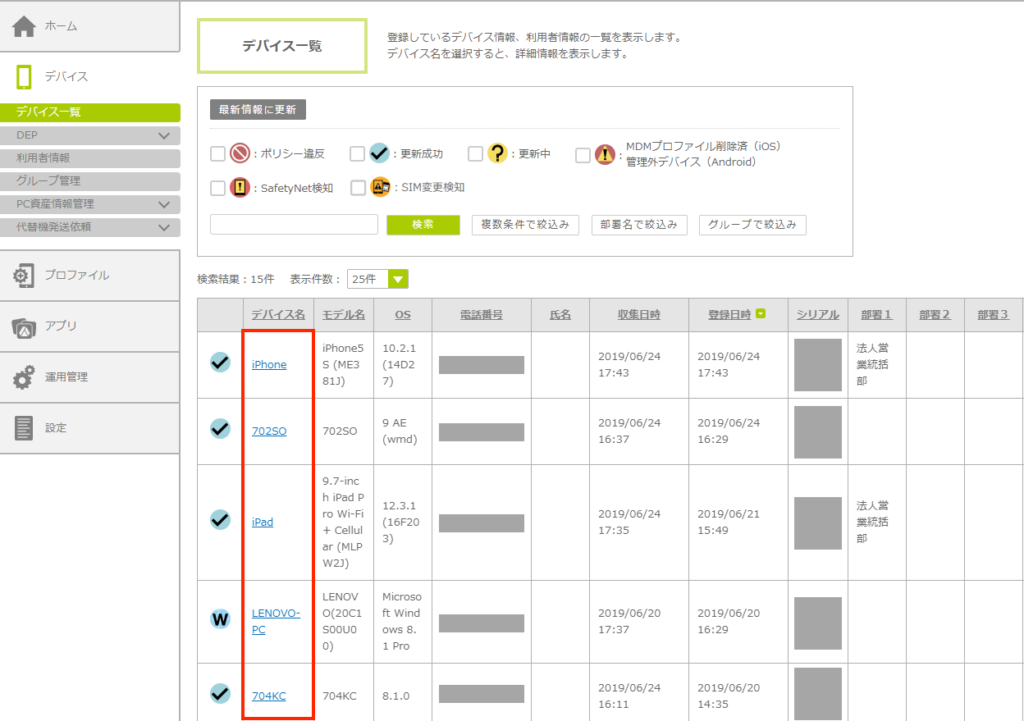Select 利用者情報 in the sidebar
This screenshot has height=721, width=1024.
click(x=43, y=158)
